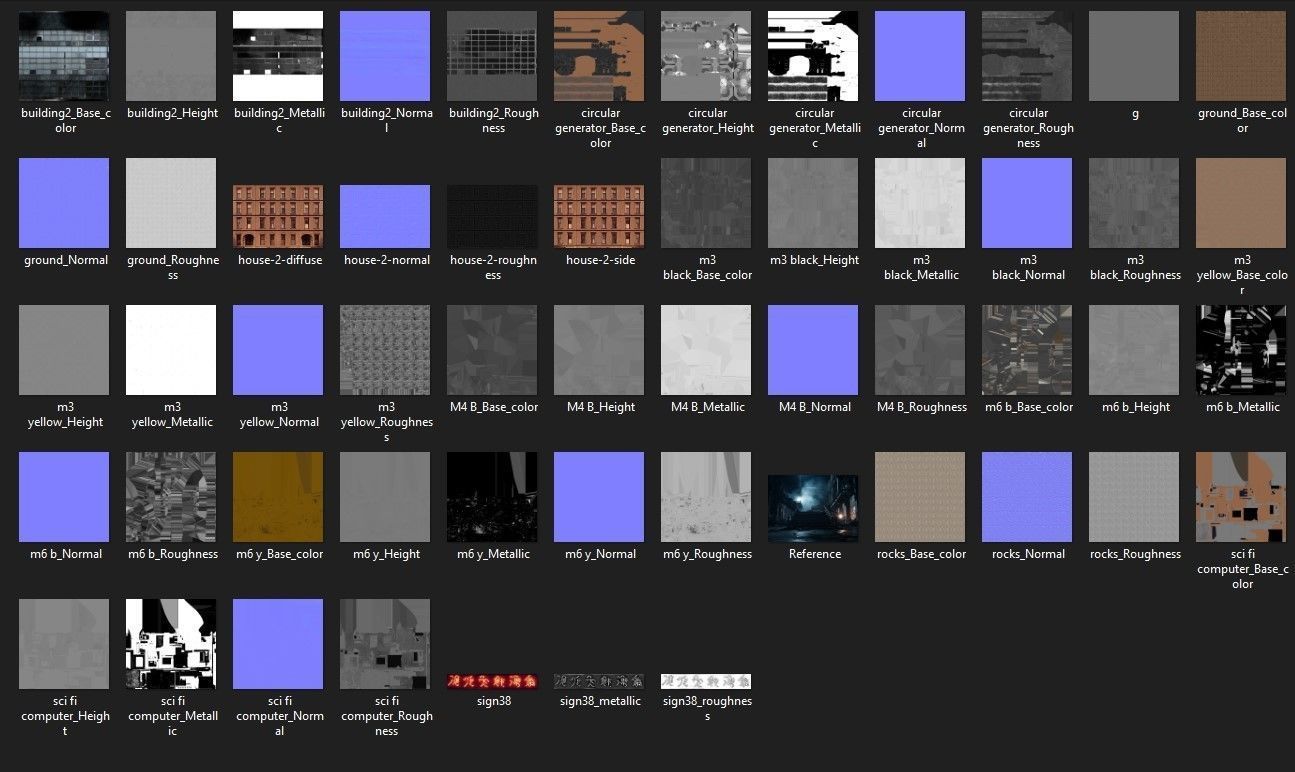Pick the circular generator_Normal thumbnail

920,56
